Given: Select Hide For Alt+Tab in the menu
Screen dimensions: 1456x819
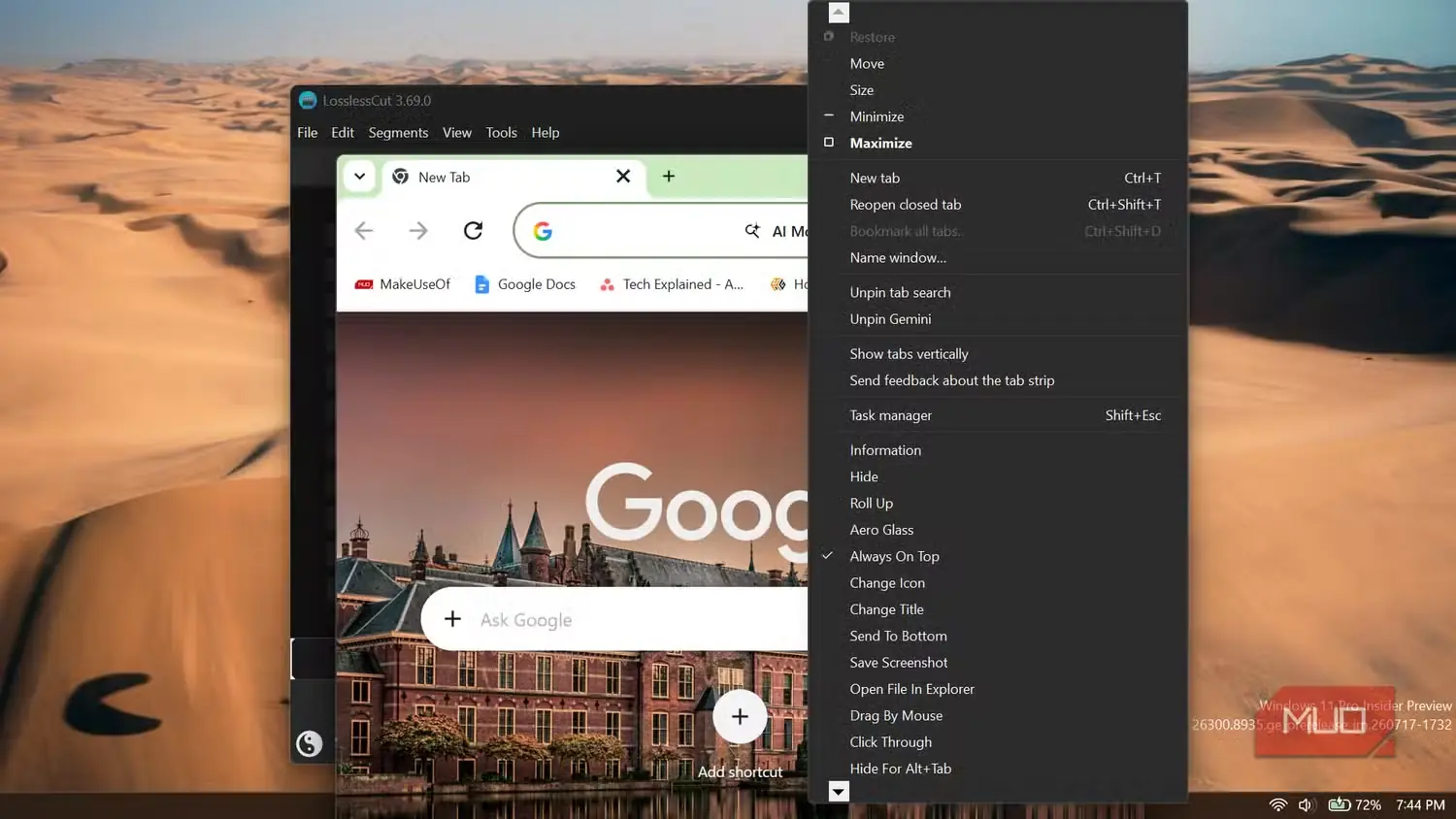Looking at the screenshot, I should (998, 769).
